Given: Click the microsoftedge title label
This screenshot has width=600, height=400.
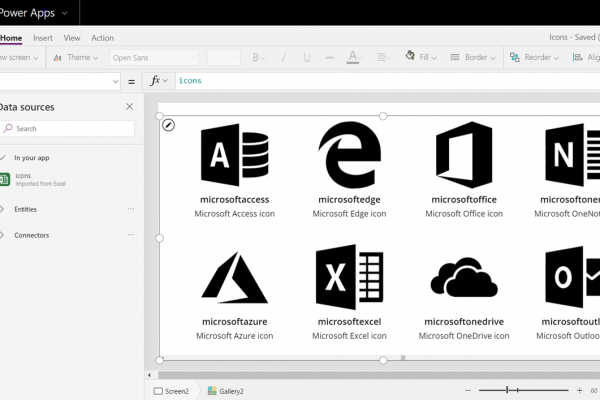Looking at the screenshot, I should point(349,199).
